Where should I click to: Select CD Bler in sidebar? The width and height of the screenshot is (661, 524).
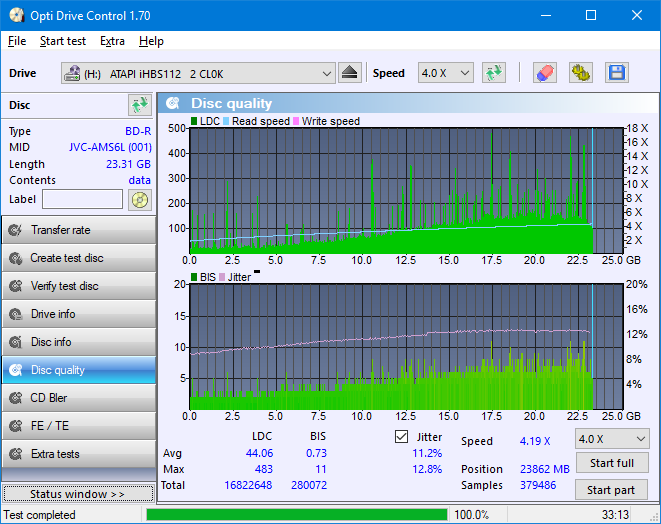tap(78, 398)
